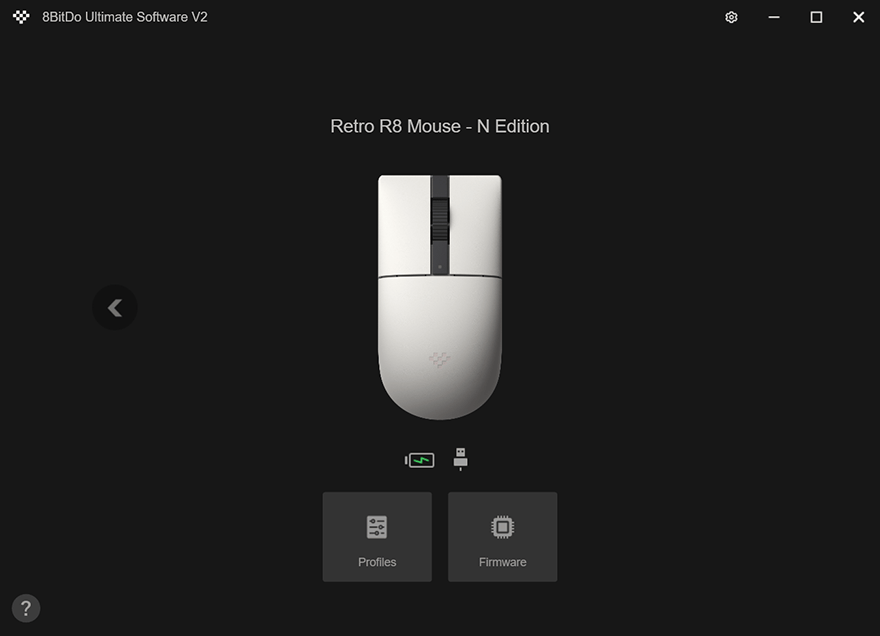Open the Profiles tile
Viewport: 880px width, 636px height.
377,537
